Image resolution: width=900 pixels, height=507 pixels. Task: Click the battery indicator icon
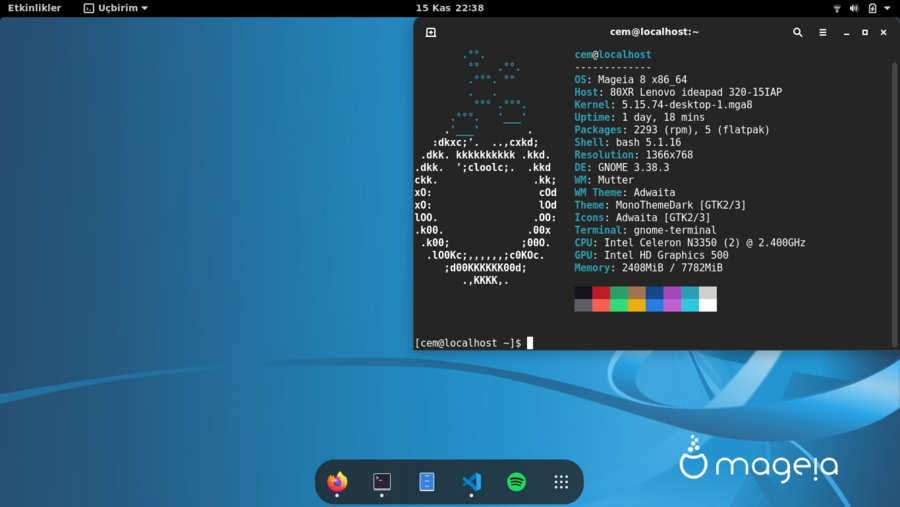pyautogui.click(x=872, y=8)
